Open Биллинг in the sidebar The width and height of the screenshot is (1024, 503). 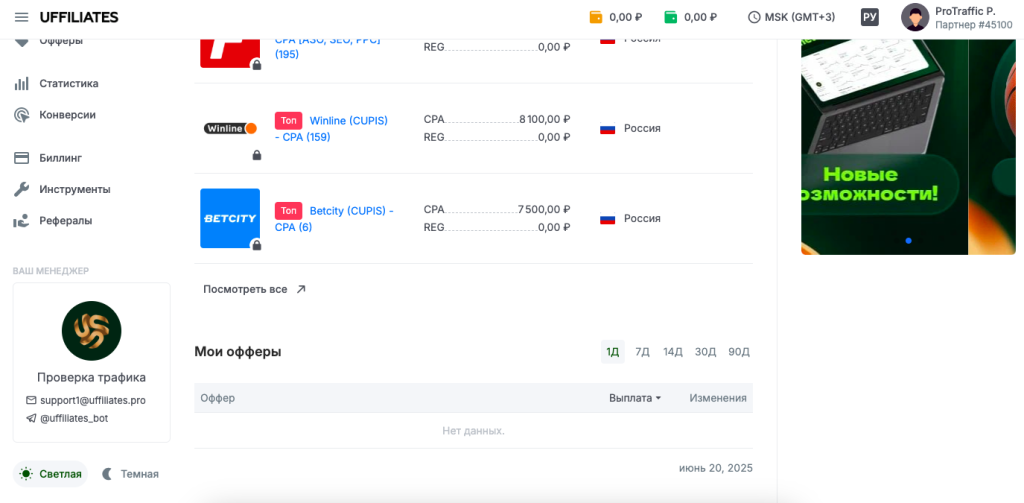(x=61, y=158)
